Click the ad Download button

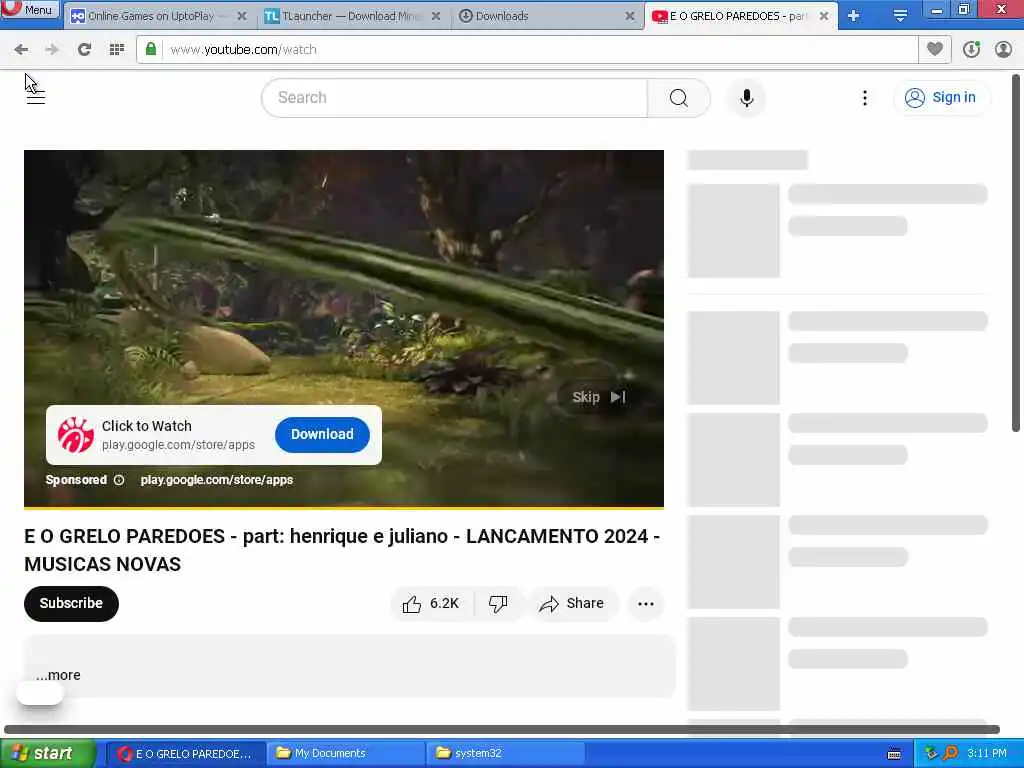322,434
